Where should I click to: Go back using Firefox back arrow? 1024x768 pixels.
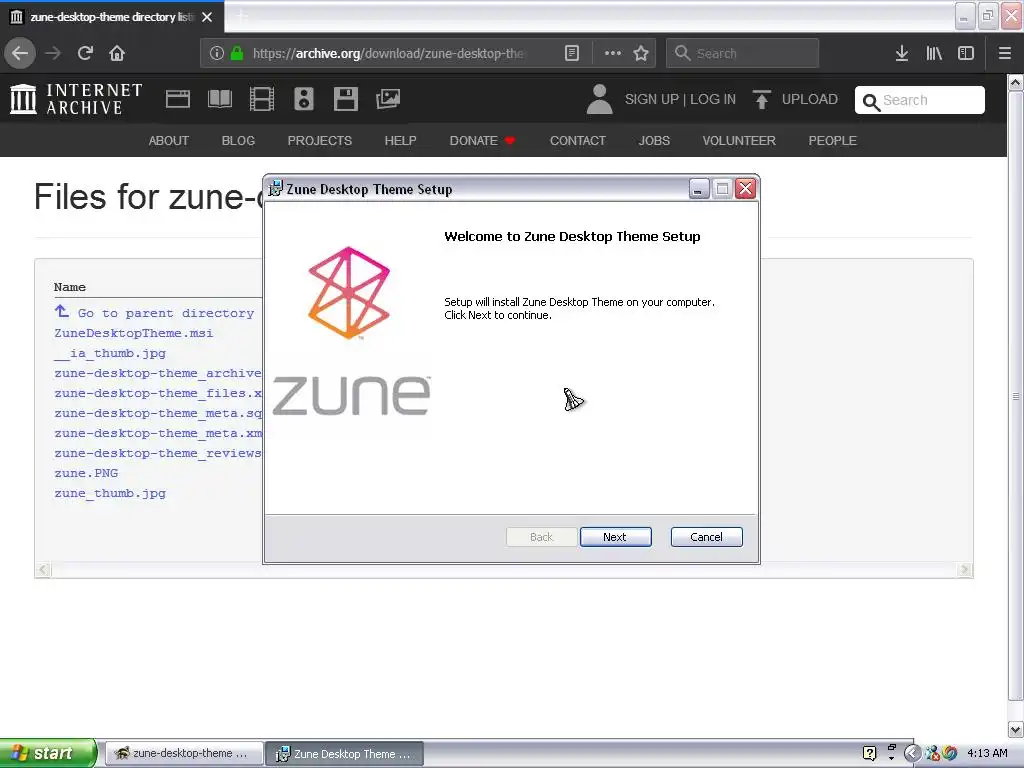point(20,53)
